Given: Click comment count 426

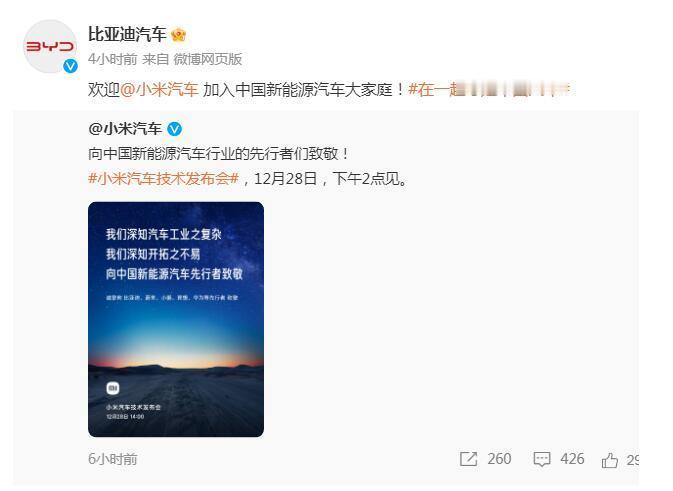Looking at the screenshot, I should pyautogui.click(x=572, y=459).
